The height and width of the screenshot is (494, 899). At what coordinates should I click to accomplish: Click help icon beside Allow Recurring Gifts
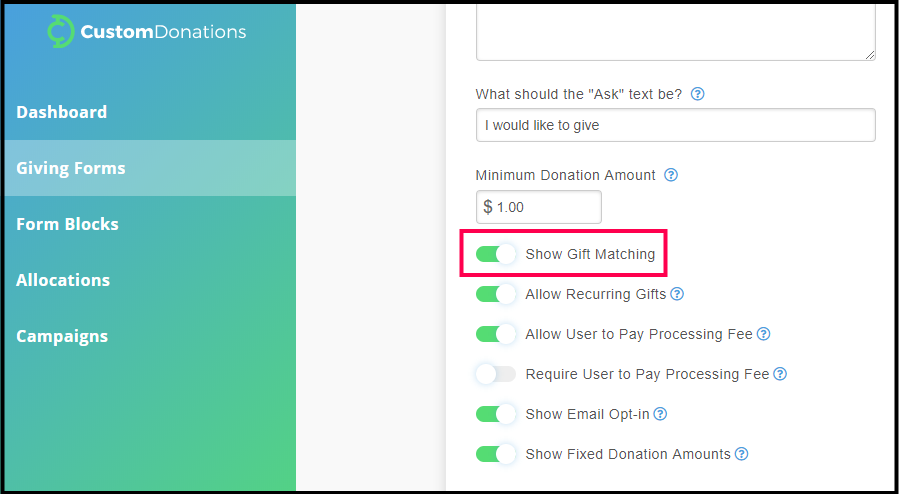(x=677, y=294)
